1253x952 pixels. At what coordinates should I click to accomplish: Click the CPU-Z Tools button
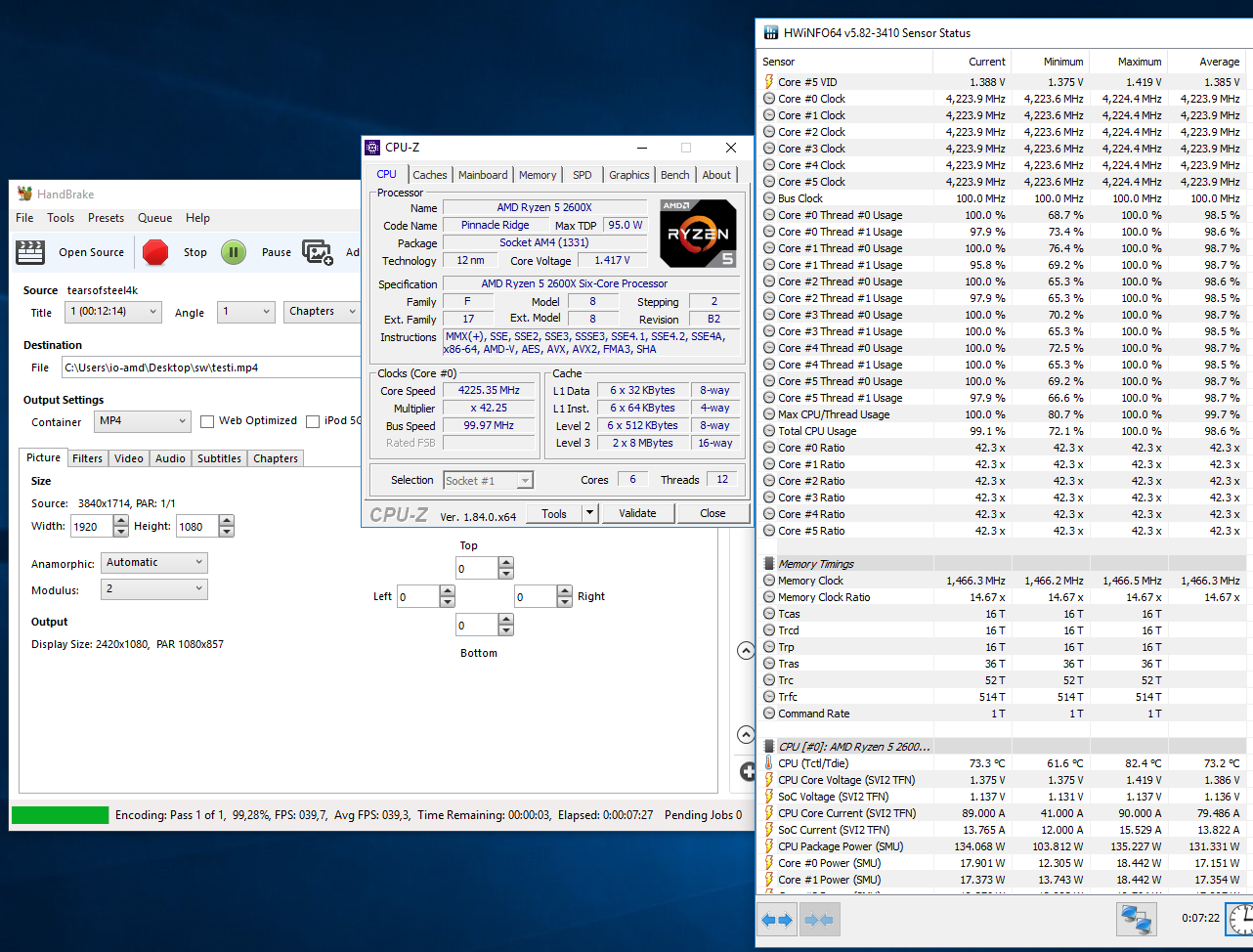coord(554,513)
